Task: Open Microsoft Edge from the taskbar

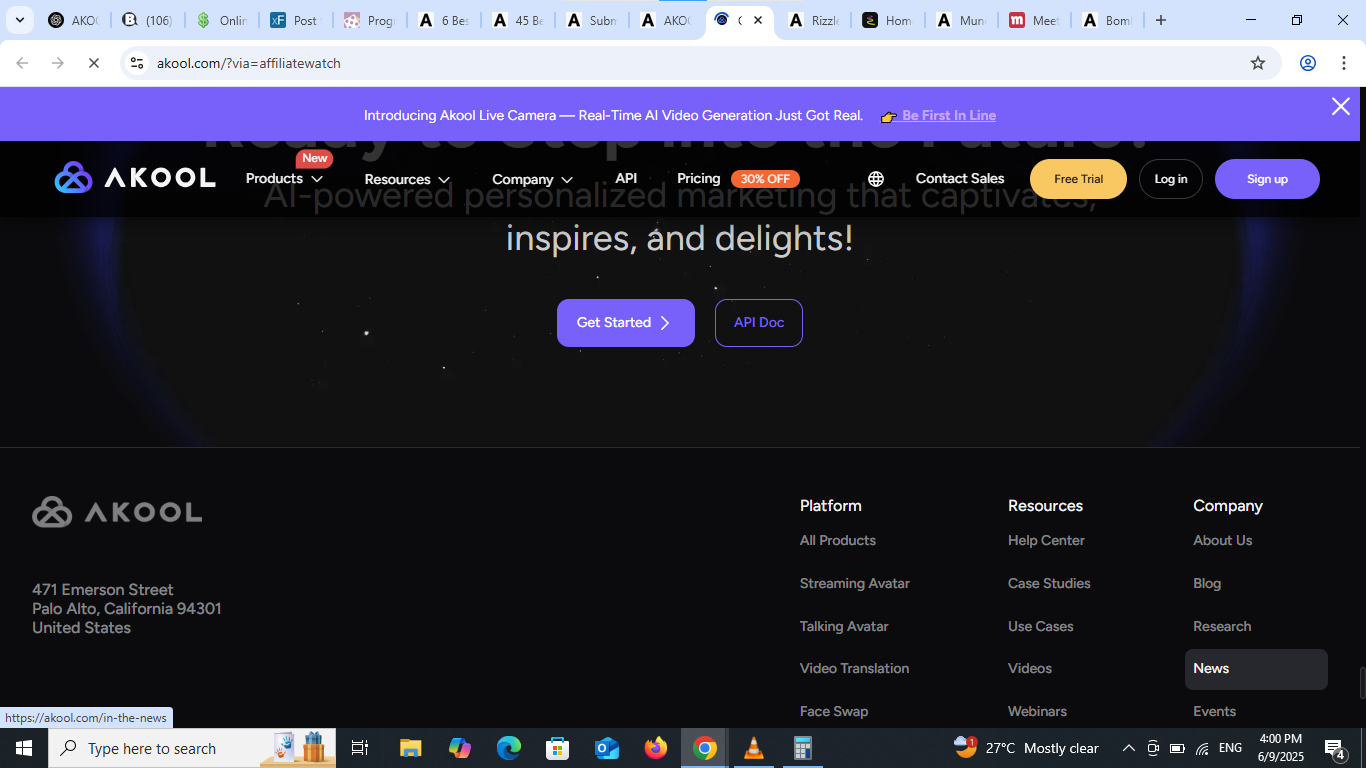Action: coord(509,748)
